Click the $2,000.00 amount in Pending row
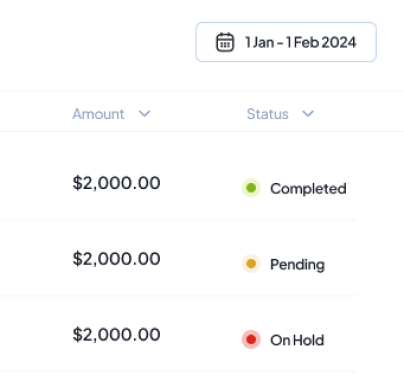Viewport: 404px width, 382px height. (x=116, y=259)
